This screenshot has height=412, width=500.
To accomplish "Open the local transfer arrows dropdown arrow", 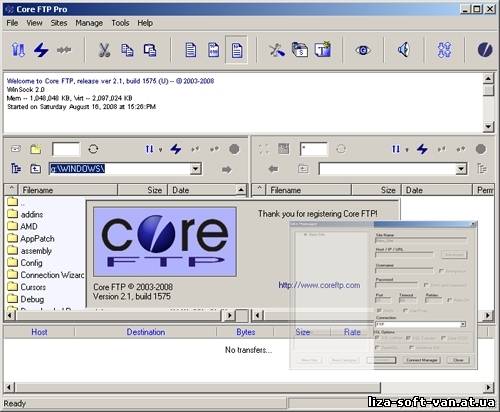I will click(160, 150).
